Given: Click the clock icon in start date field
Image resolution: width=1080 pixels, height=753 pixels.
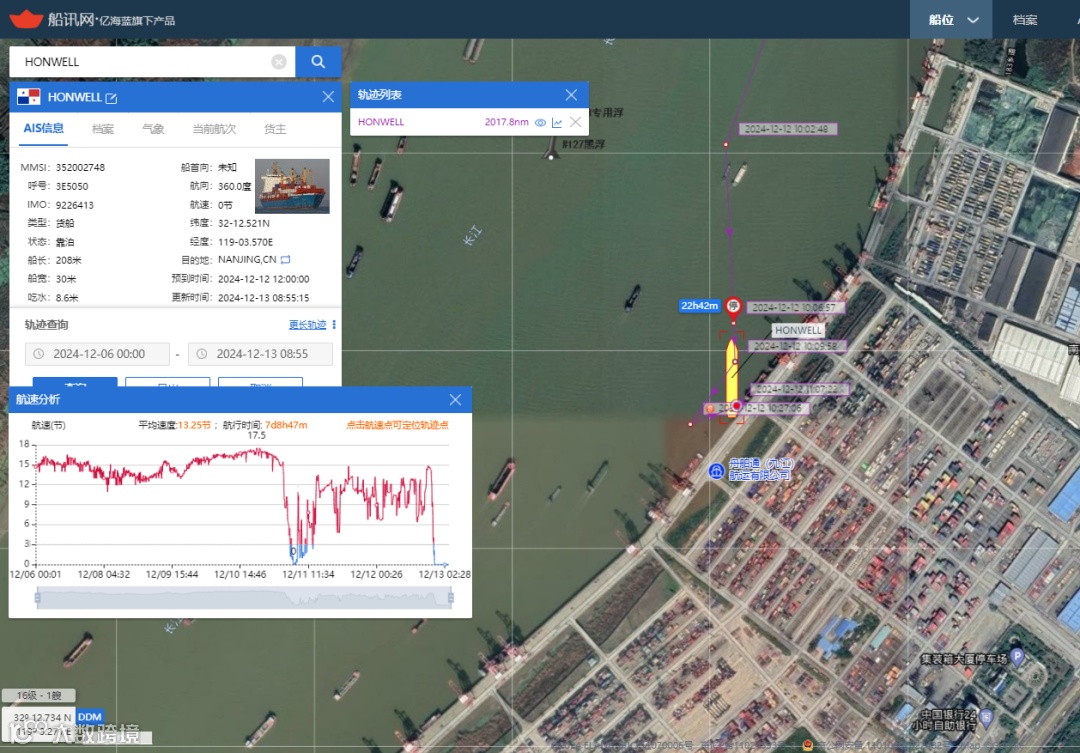Looking at the screenshot, I should (39, 354).
